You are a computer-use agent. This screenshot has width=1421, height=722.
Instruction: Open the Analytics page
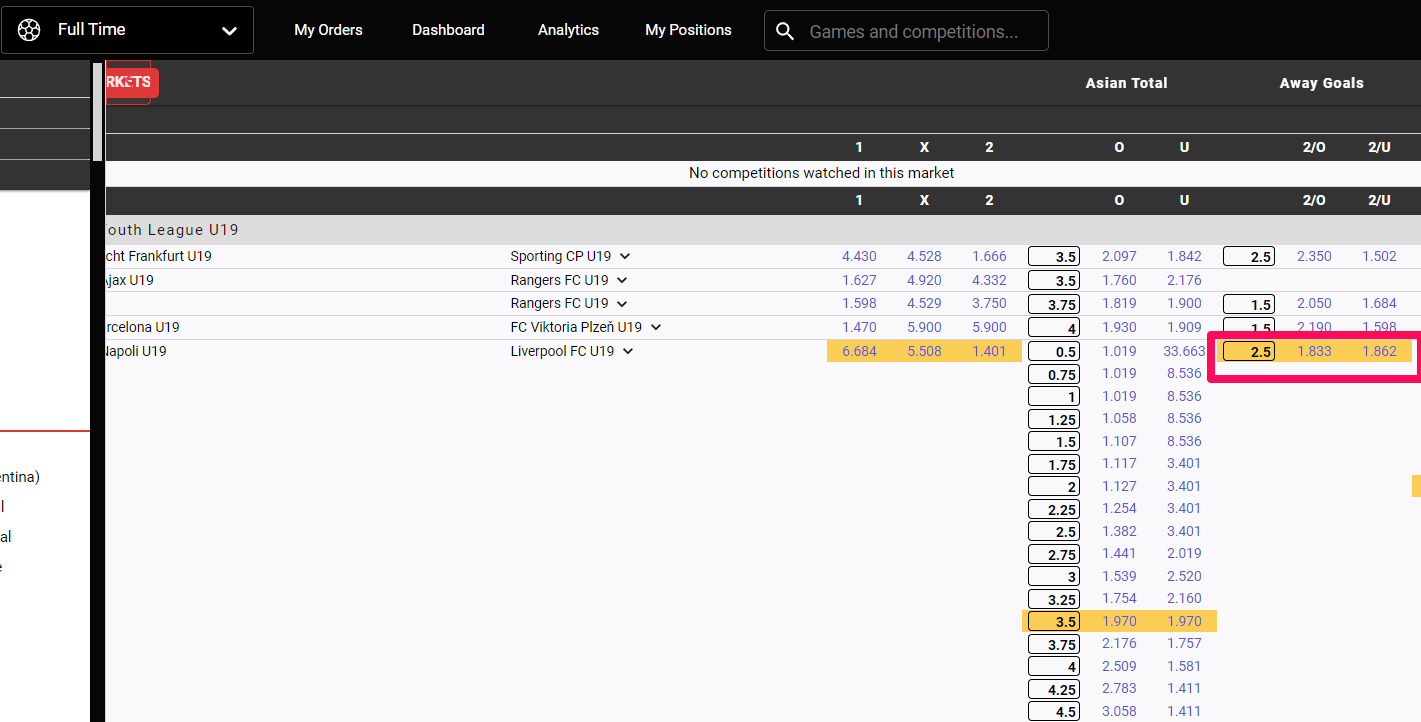568,30
